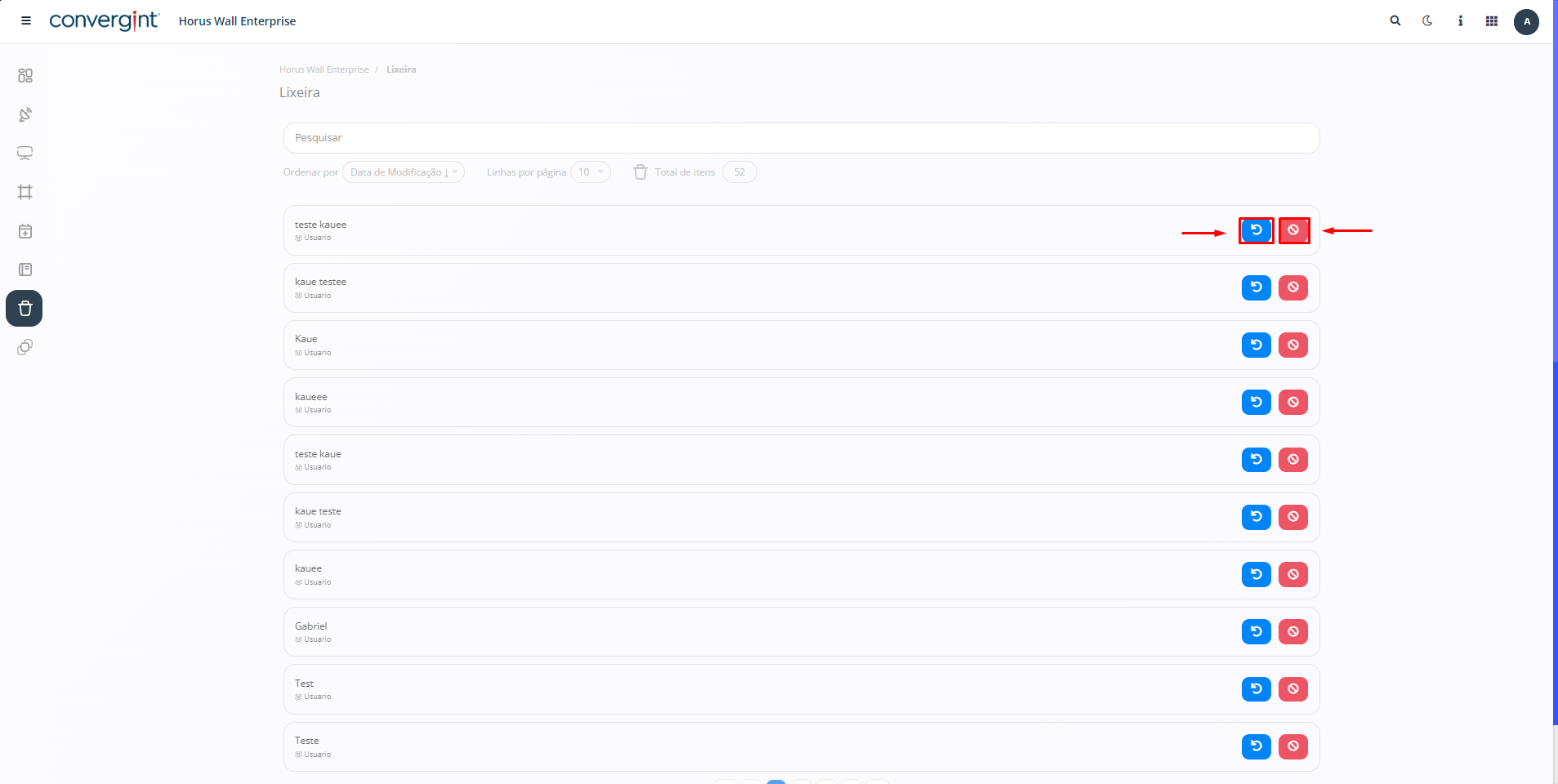Expand the 'Data de Modificação' sort dropdown
The image size is (1558, 784).
click(403, 172)
